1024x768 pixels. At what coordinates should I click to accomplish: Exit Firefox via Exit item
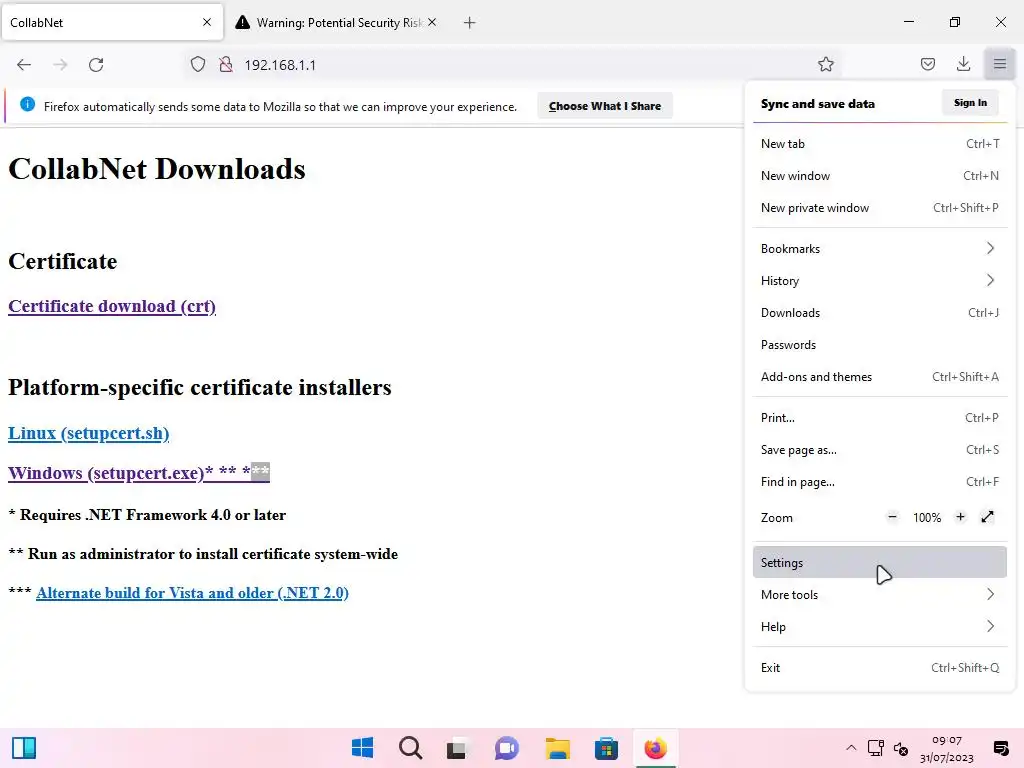(880, 667)
